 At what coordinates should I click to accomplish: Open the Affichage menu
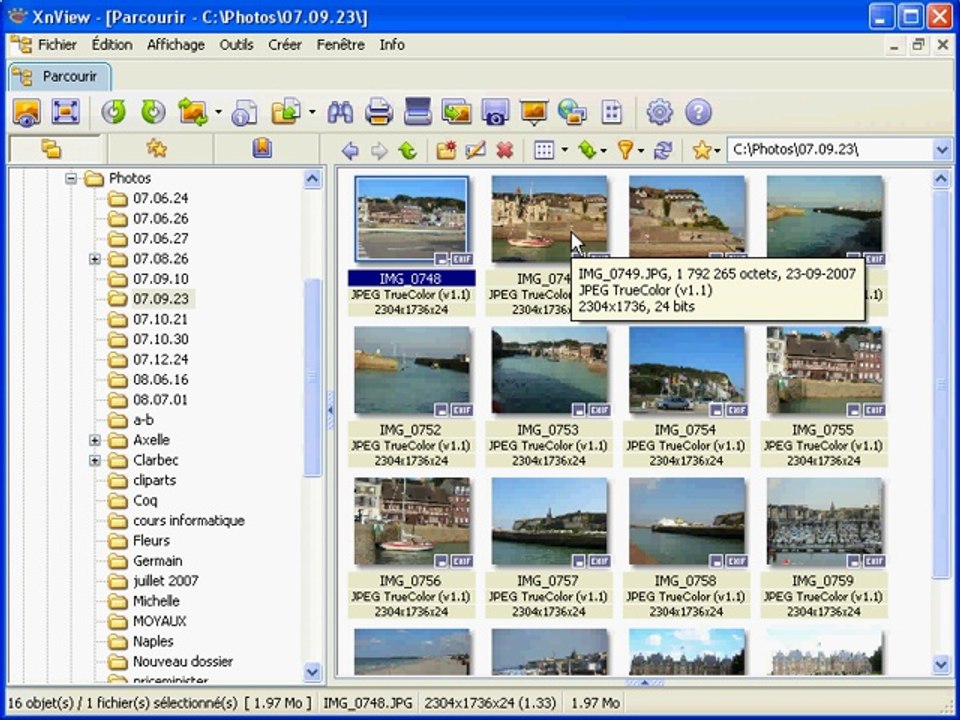coord(176,45)
